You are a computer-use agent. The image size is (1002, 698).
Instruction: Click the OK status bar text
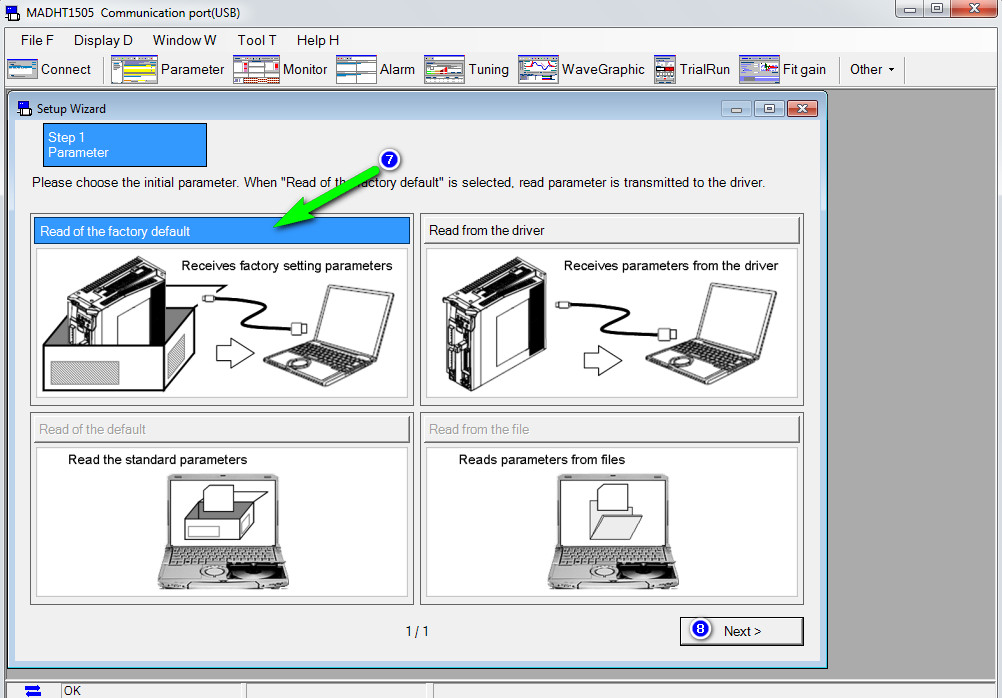(x=72, y=690)
